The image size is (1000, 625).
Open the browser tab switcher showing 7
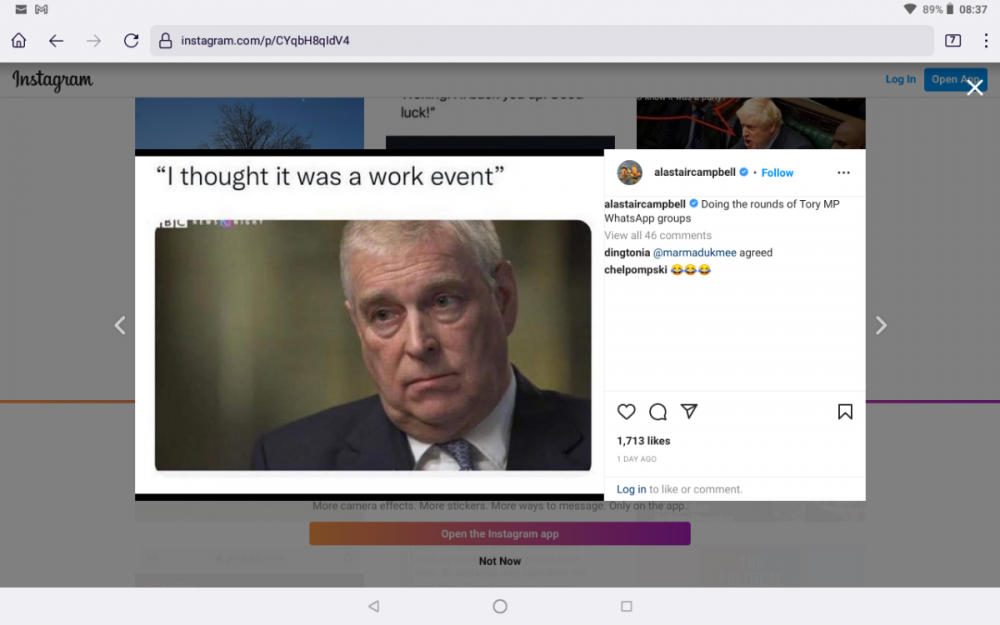953,41
